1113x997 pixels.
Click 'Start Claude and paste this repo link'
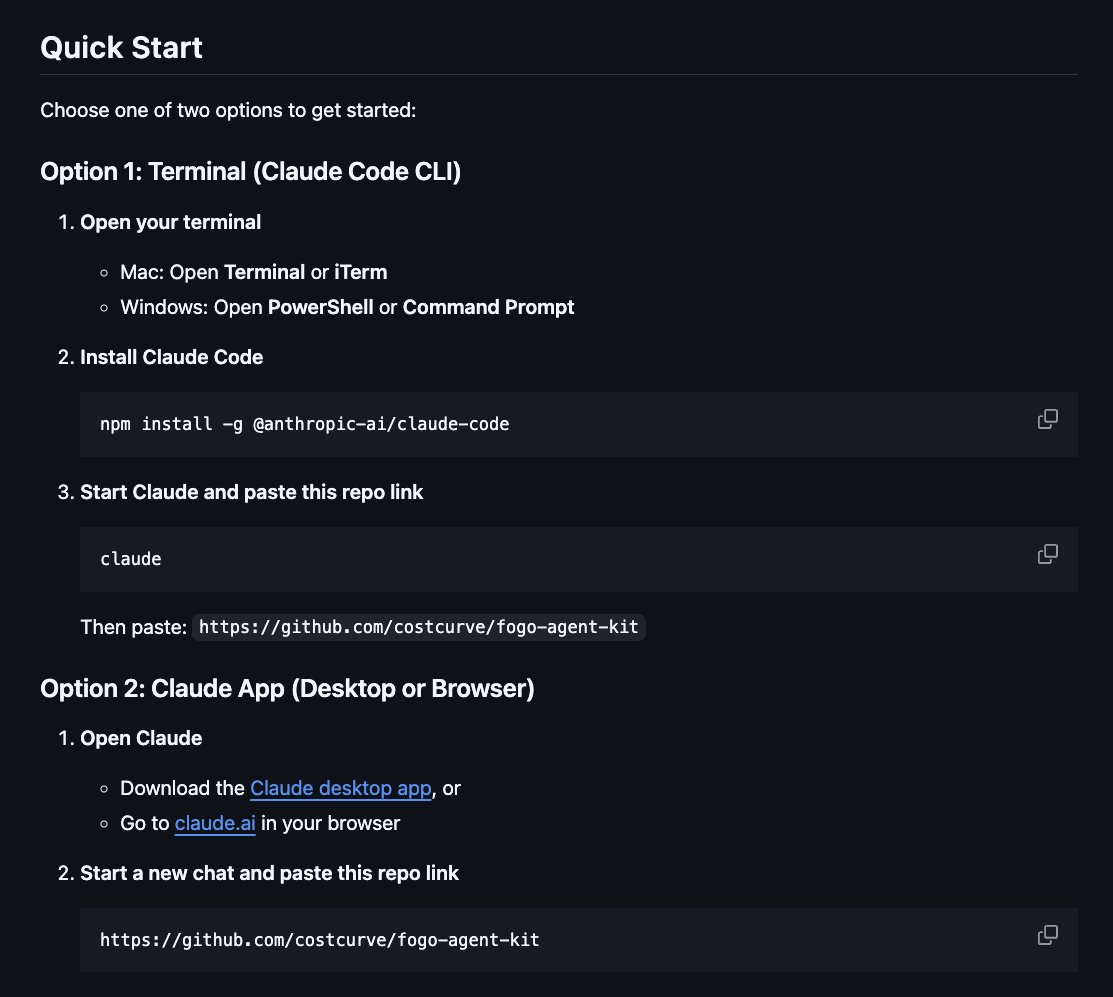point(251,492)
